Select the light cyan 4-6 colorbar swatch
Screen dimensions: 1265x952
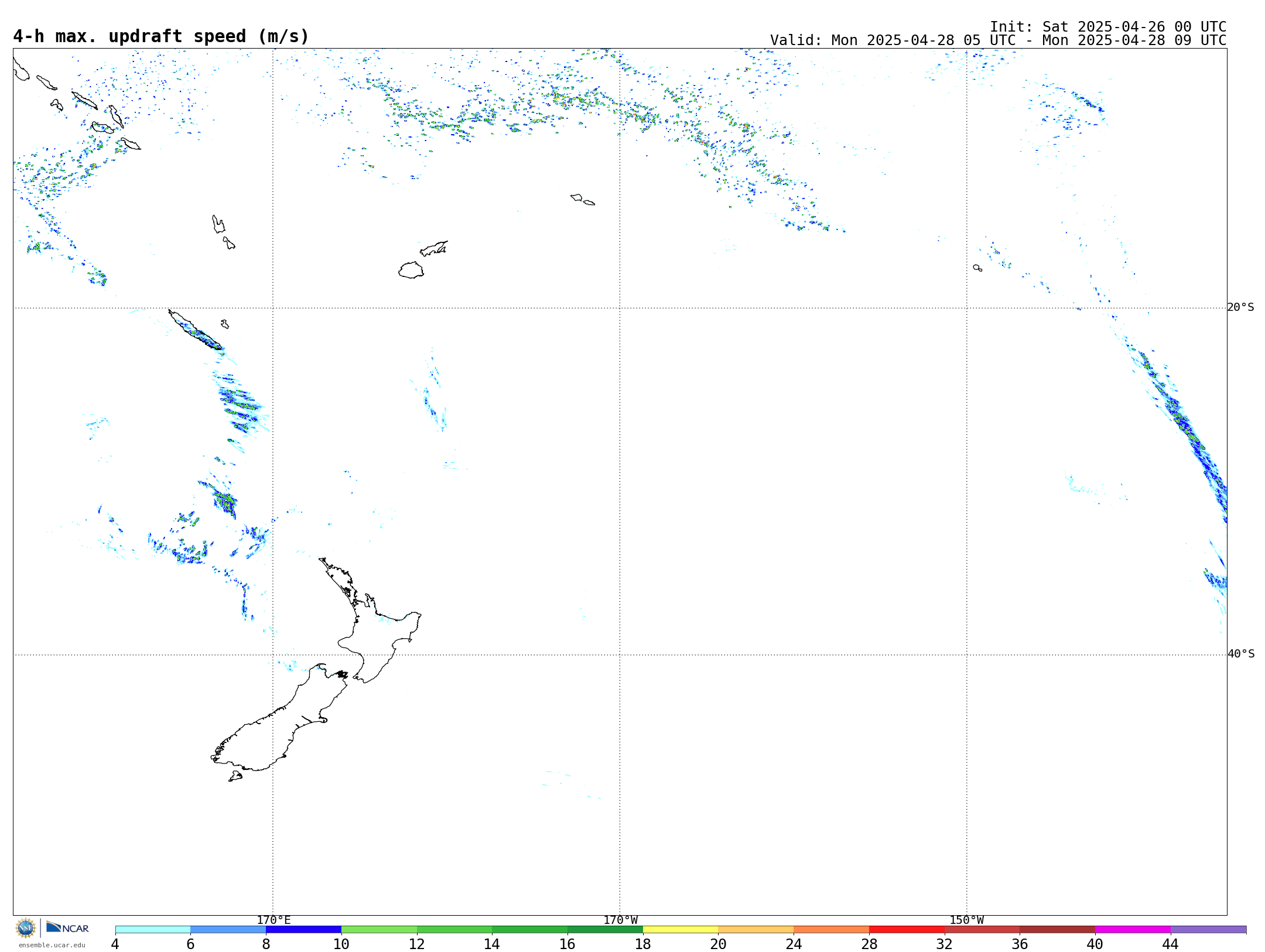pyautogui.click(x=153, y=929)
